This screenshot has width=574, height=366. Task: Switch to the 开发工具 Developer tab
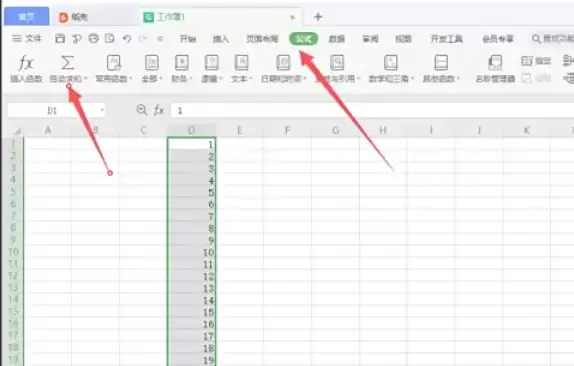pyautogui.click(x=446, y=38)
